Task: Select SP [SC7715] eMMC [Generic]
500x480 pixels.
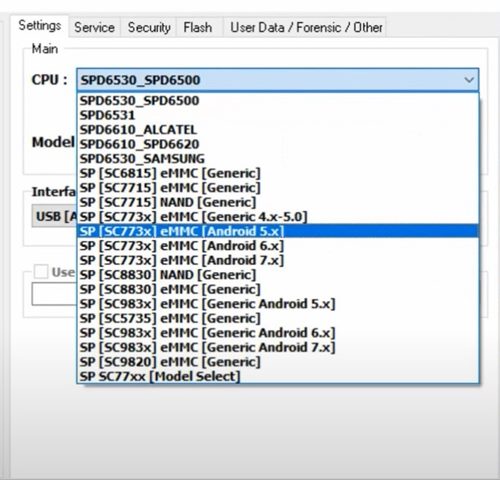Action: (278, 188)
